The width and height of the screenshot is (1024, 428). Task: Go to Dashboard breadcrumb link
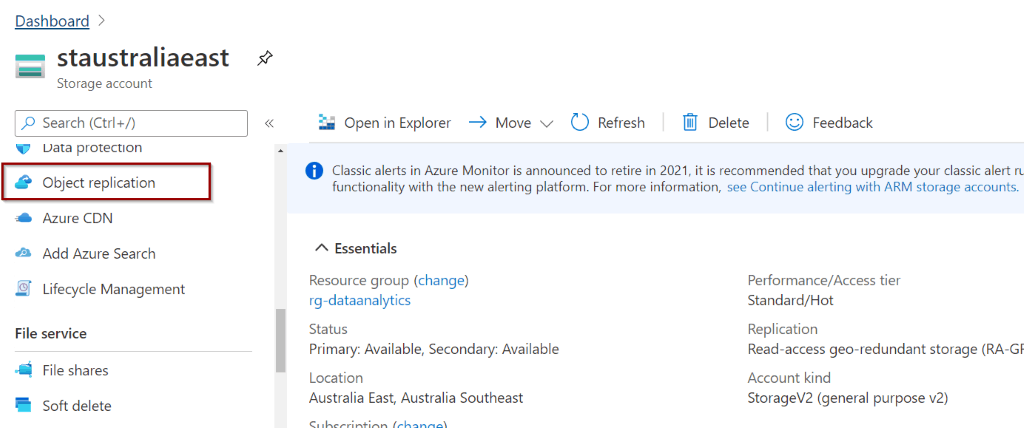tap(52, 21)
